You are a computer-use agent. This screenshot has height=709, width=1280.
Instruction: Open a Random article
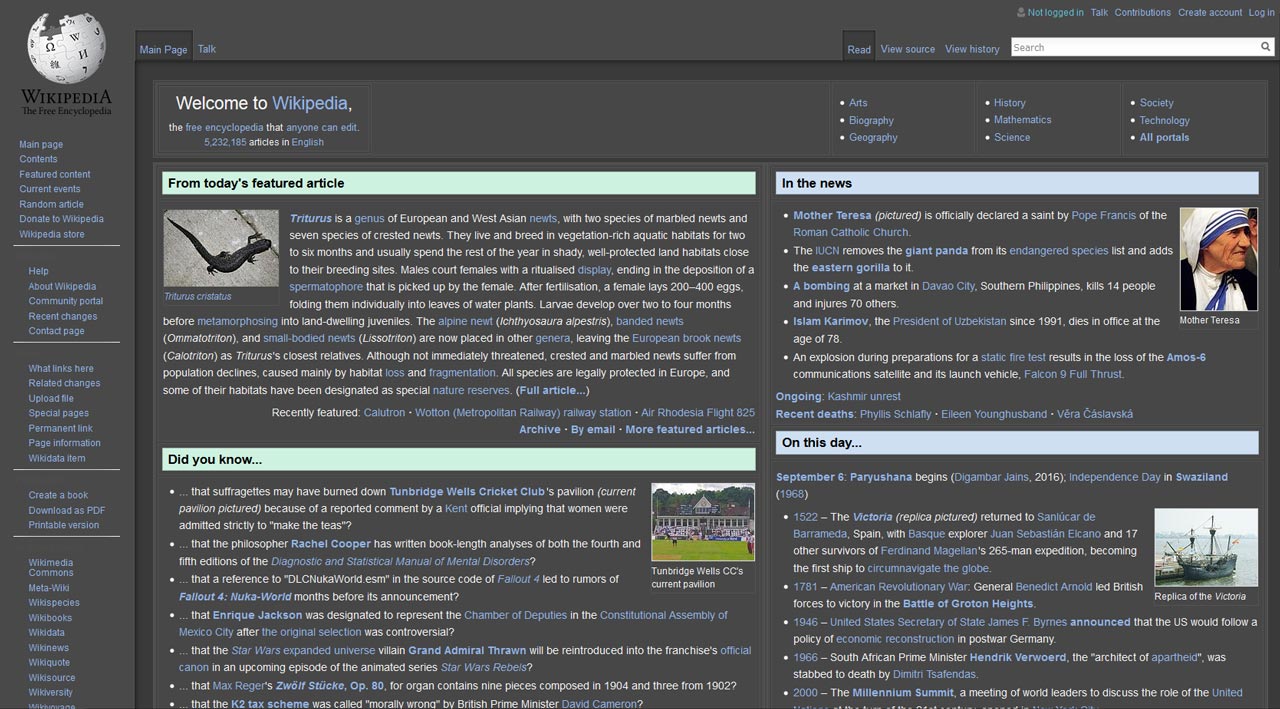[x=51, y=204]
